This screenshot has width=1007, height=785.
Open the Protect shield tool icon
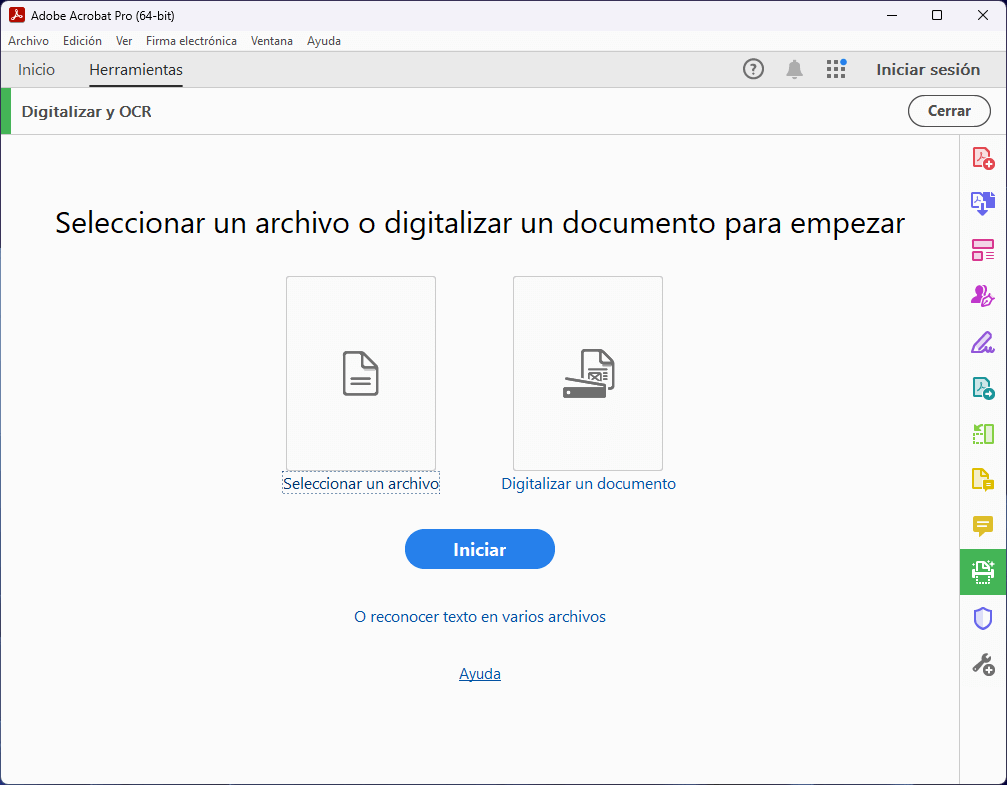point(983,618)
